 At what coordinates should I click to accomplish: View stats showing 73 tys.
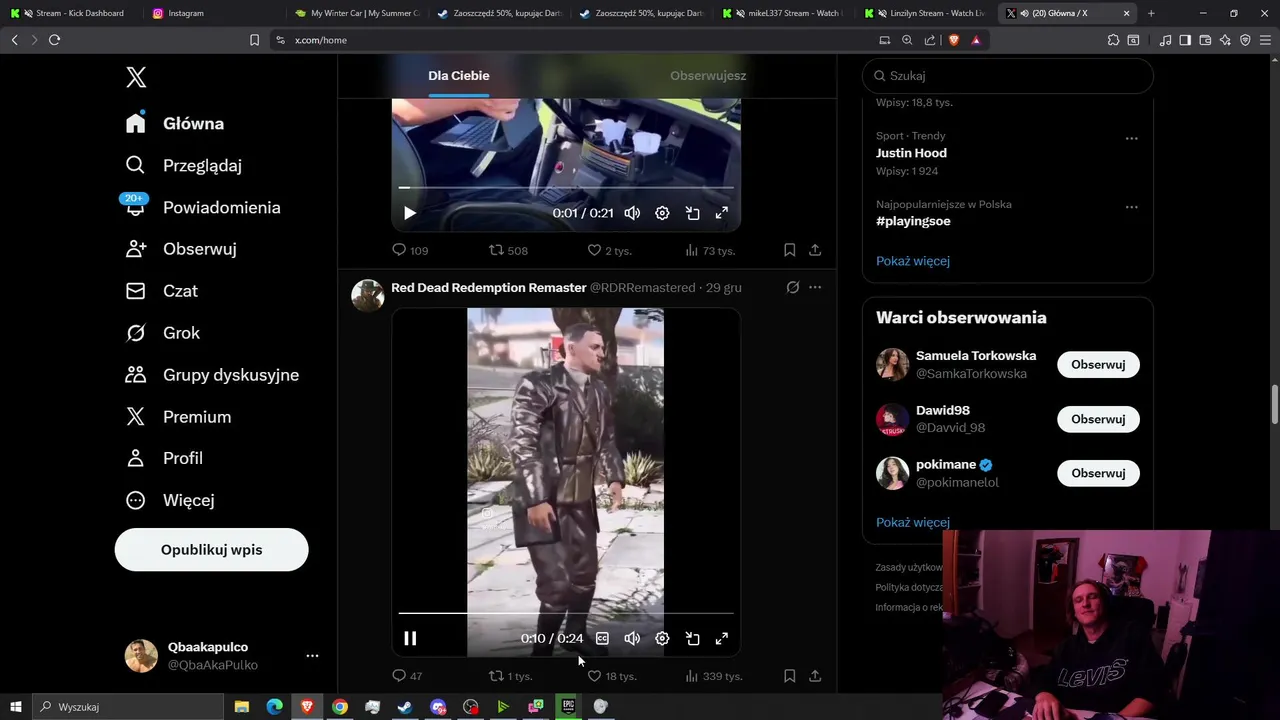[x=709, y=250]
